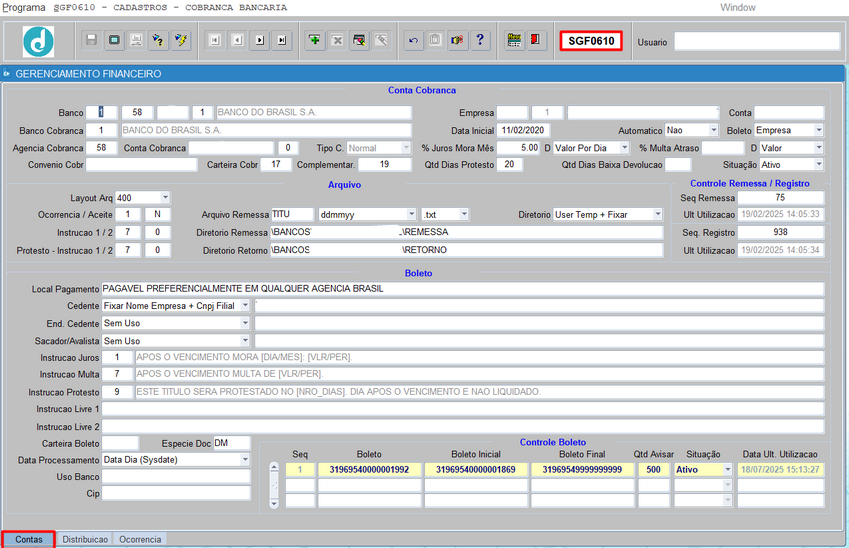This screenshot has width=849, height=548.
Task: Go to the previous record
Action: pos(238,40)
